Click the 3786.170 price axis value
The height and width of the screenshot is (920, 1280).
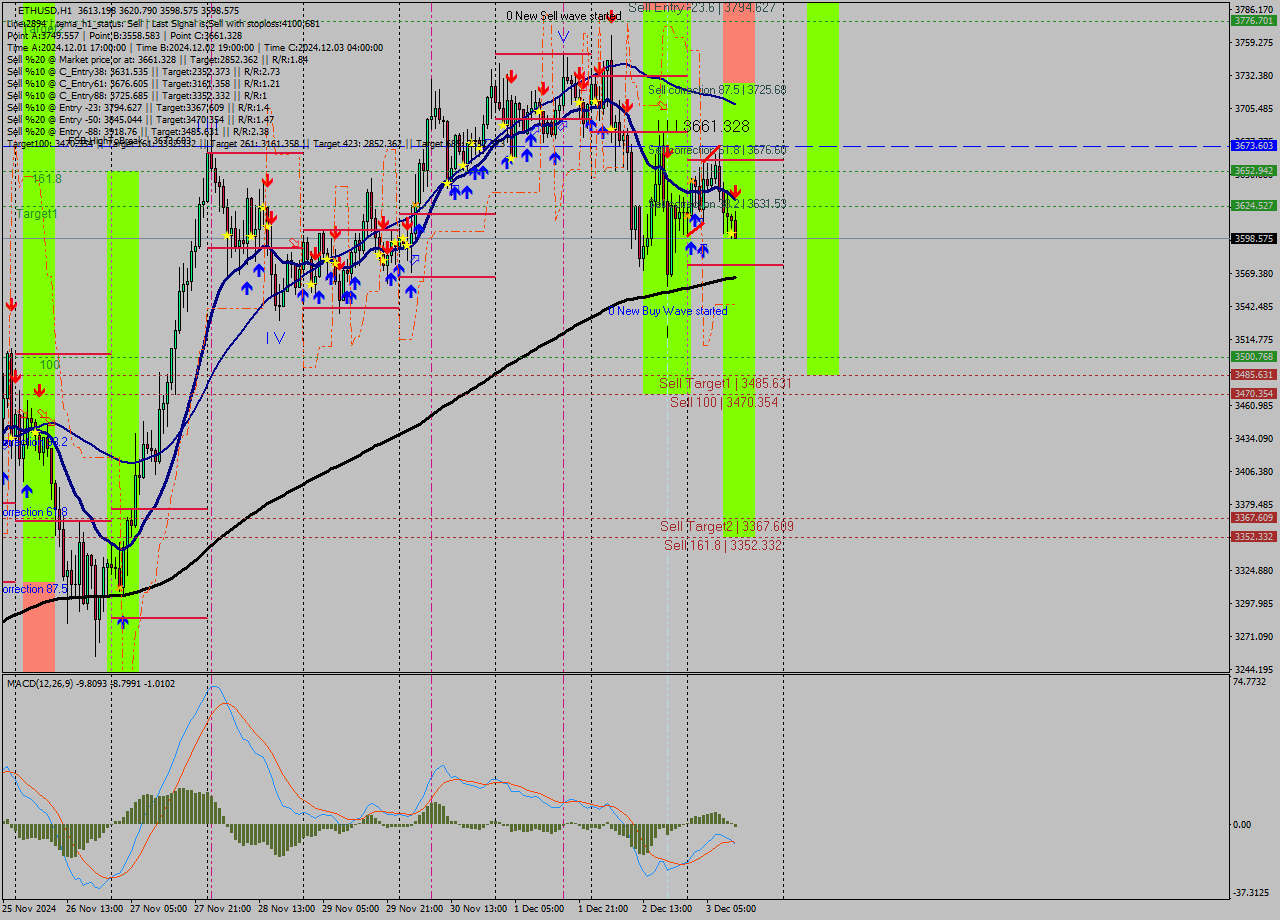coord(1253,9)
